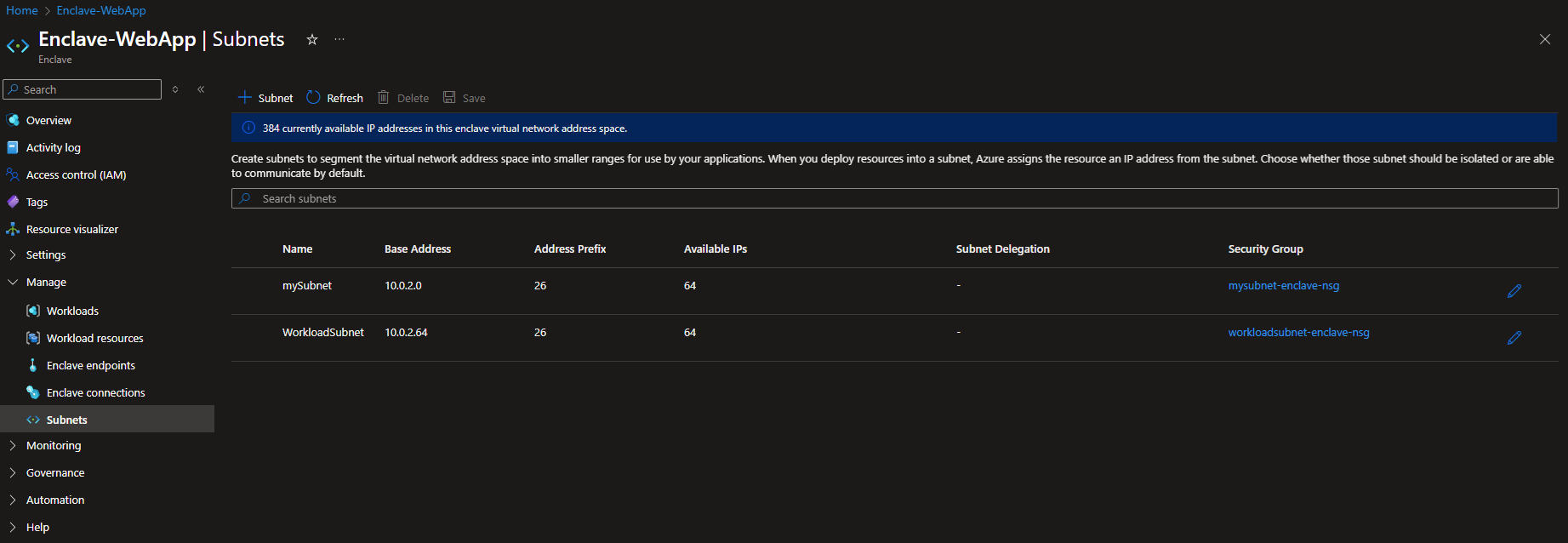The image size is (1568, 543).
Task: Select Workloads under Manage
Action: click(x=72, y=311)
